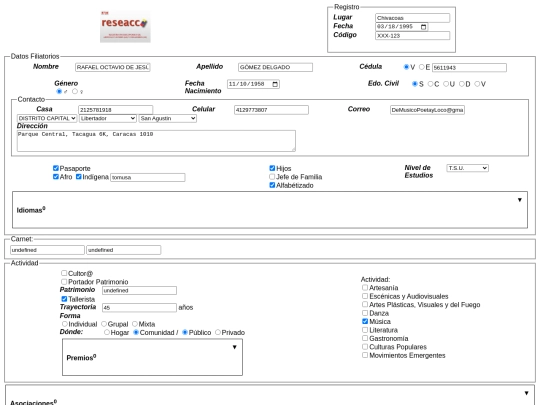Image resolution: width=540 pixels, height=405 pixels.
Task: Check the Literatura activity
Action: [365, 330]
